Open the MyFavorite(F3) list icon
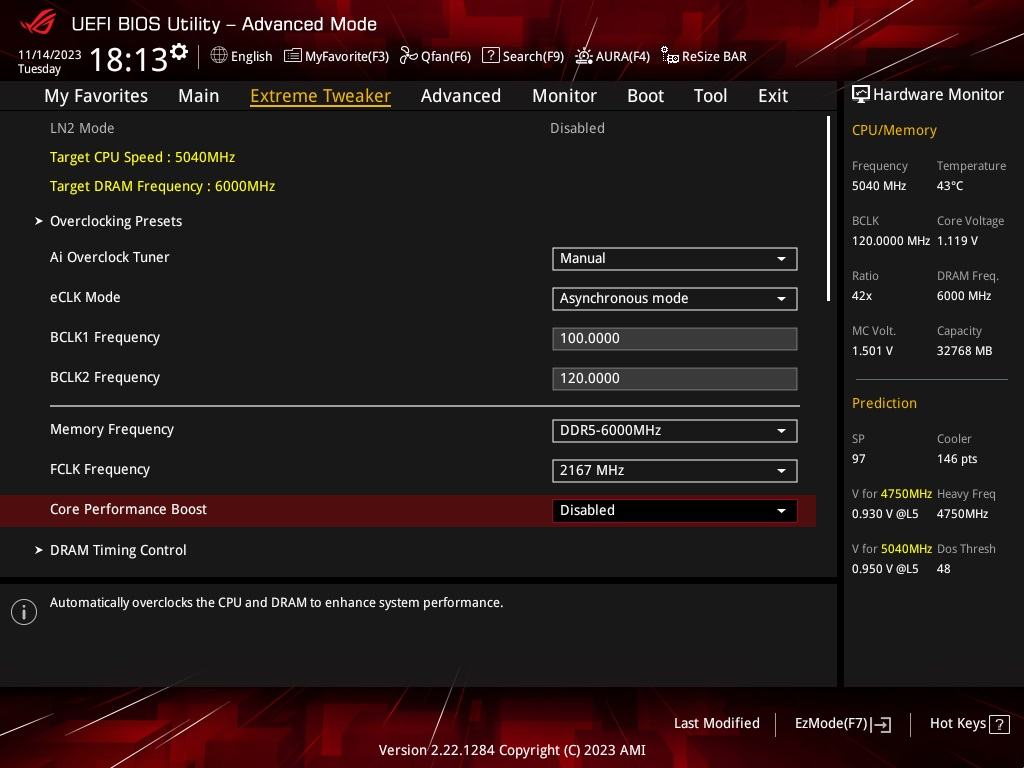Screen dimensions: 1024x768 [293, 56]
